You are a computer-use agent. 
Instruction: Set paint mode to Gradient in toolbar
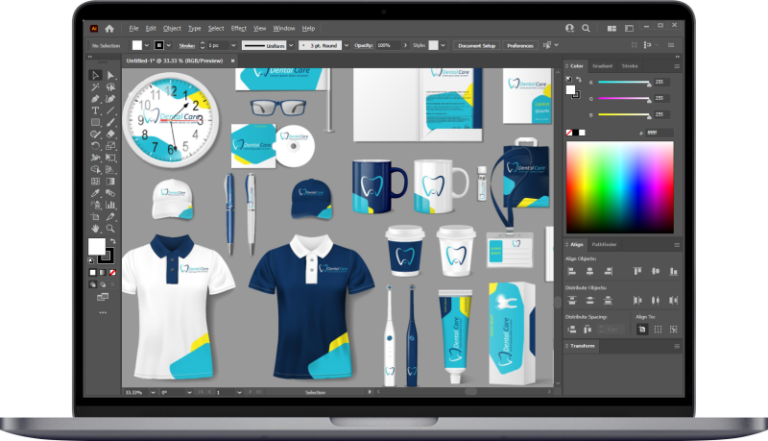(102, 272)
